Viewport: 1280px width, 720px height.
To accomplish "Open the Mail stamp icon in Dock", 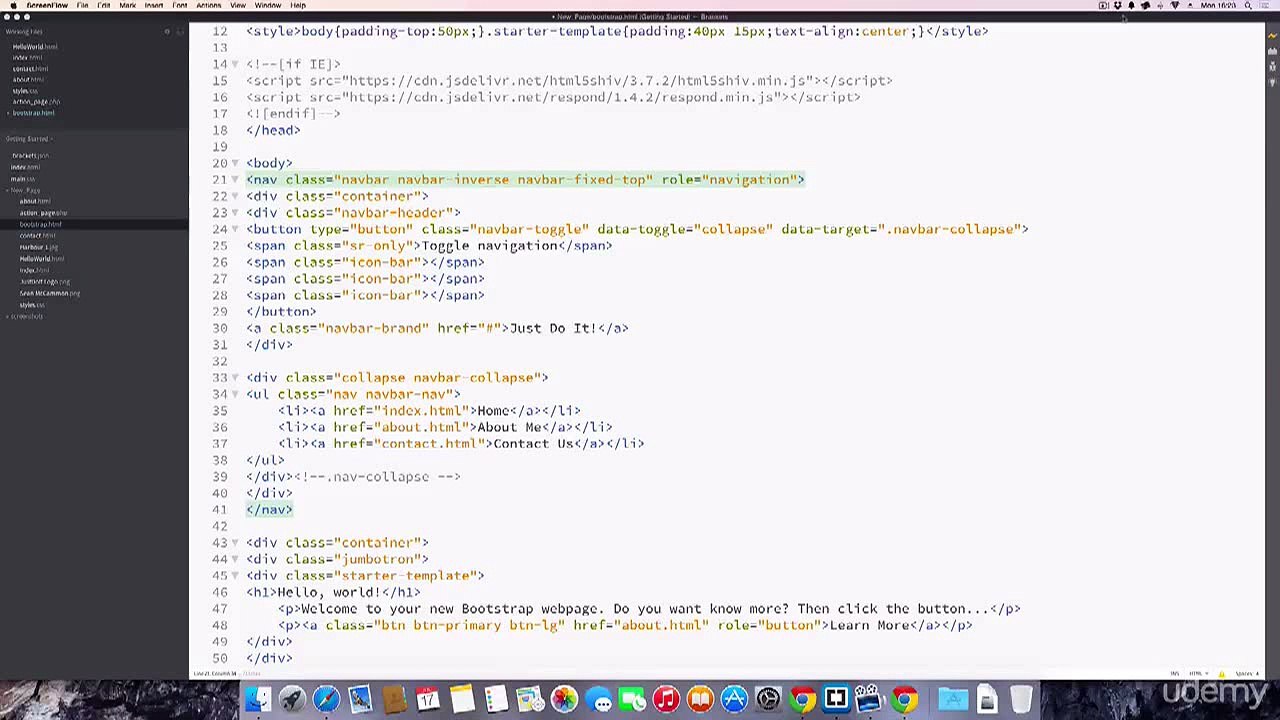I will coord(360,699).
